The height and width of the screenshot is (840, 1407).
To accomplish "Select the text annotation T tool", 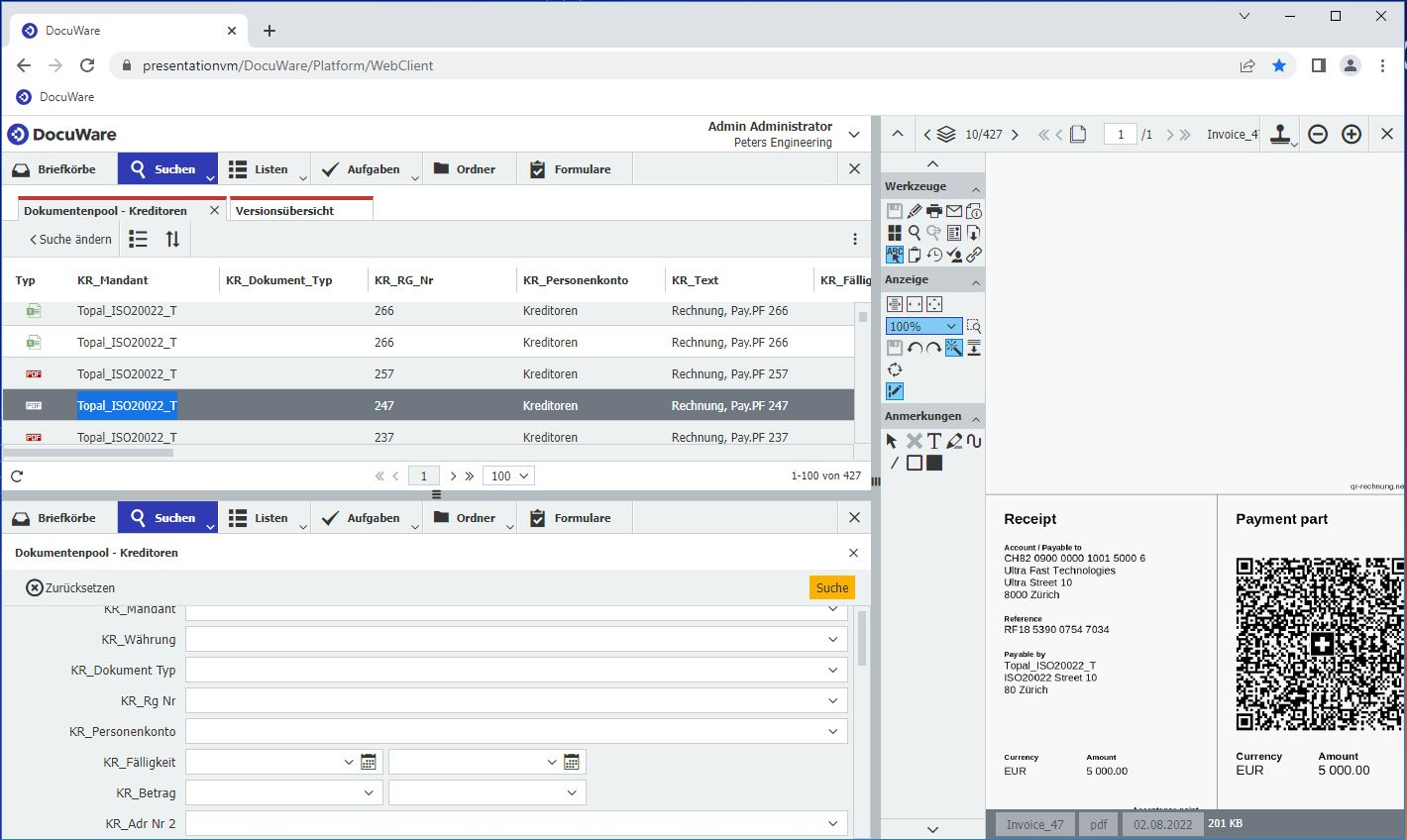I will coord(933,441).
